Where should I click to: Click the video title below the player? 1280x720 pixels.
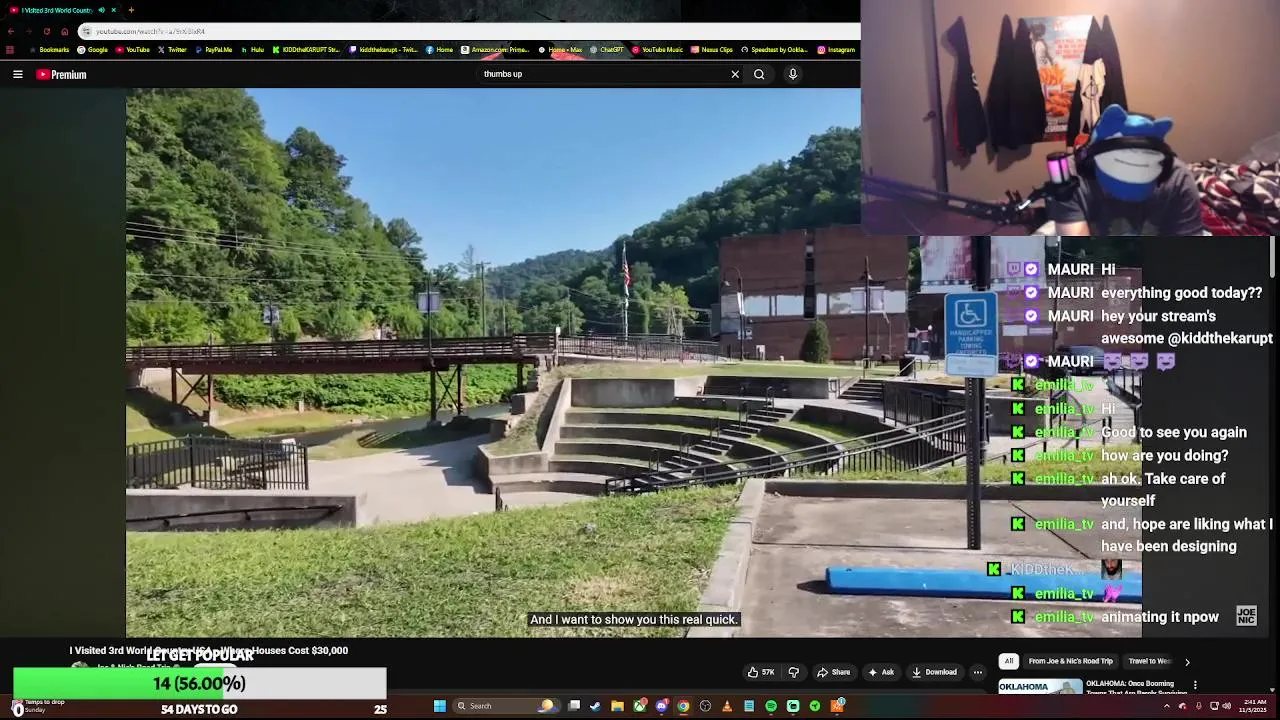point(209,650)
